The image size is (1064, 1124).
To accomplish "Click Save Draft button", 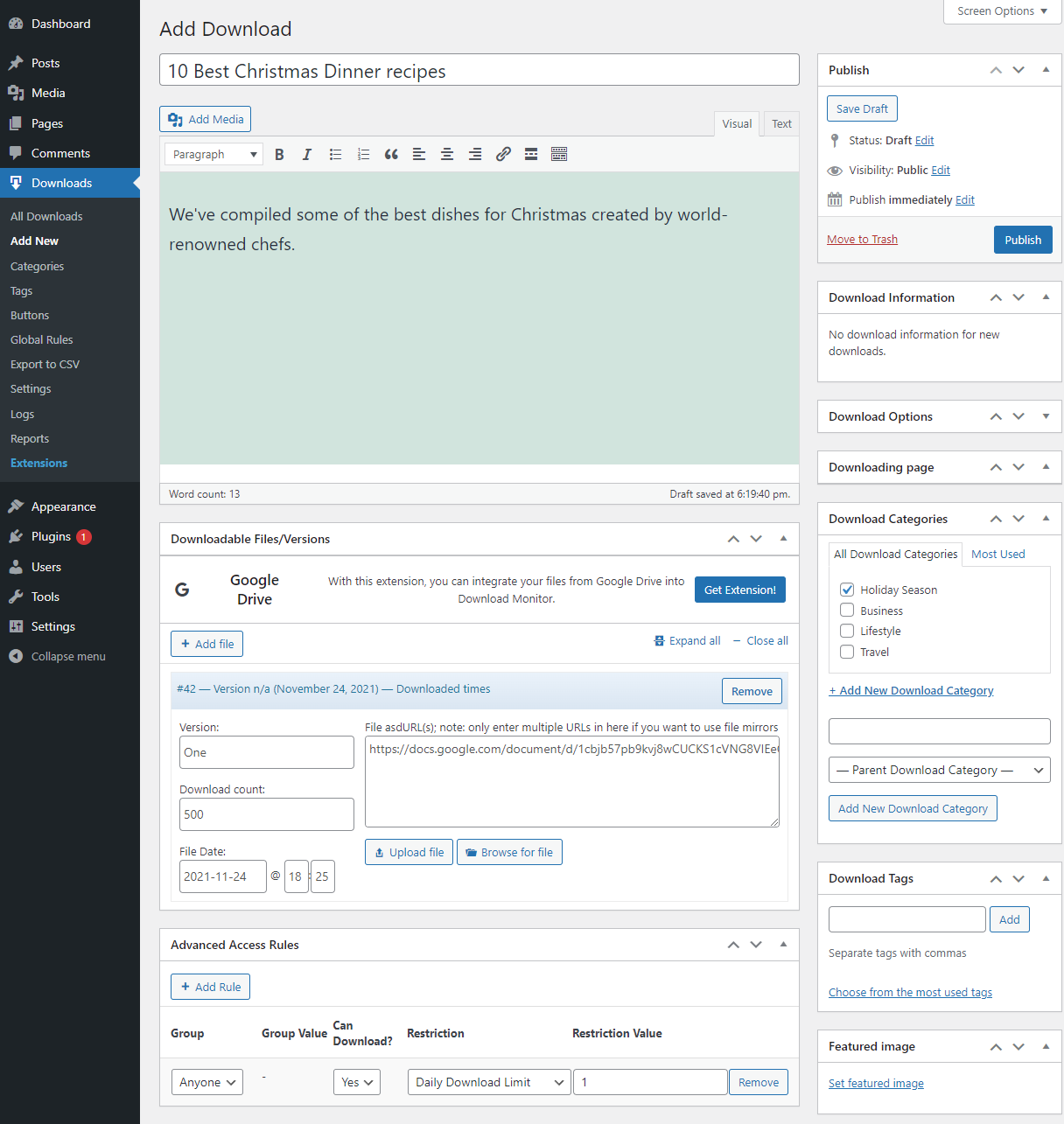I will 862,108.
